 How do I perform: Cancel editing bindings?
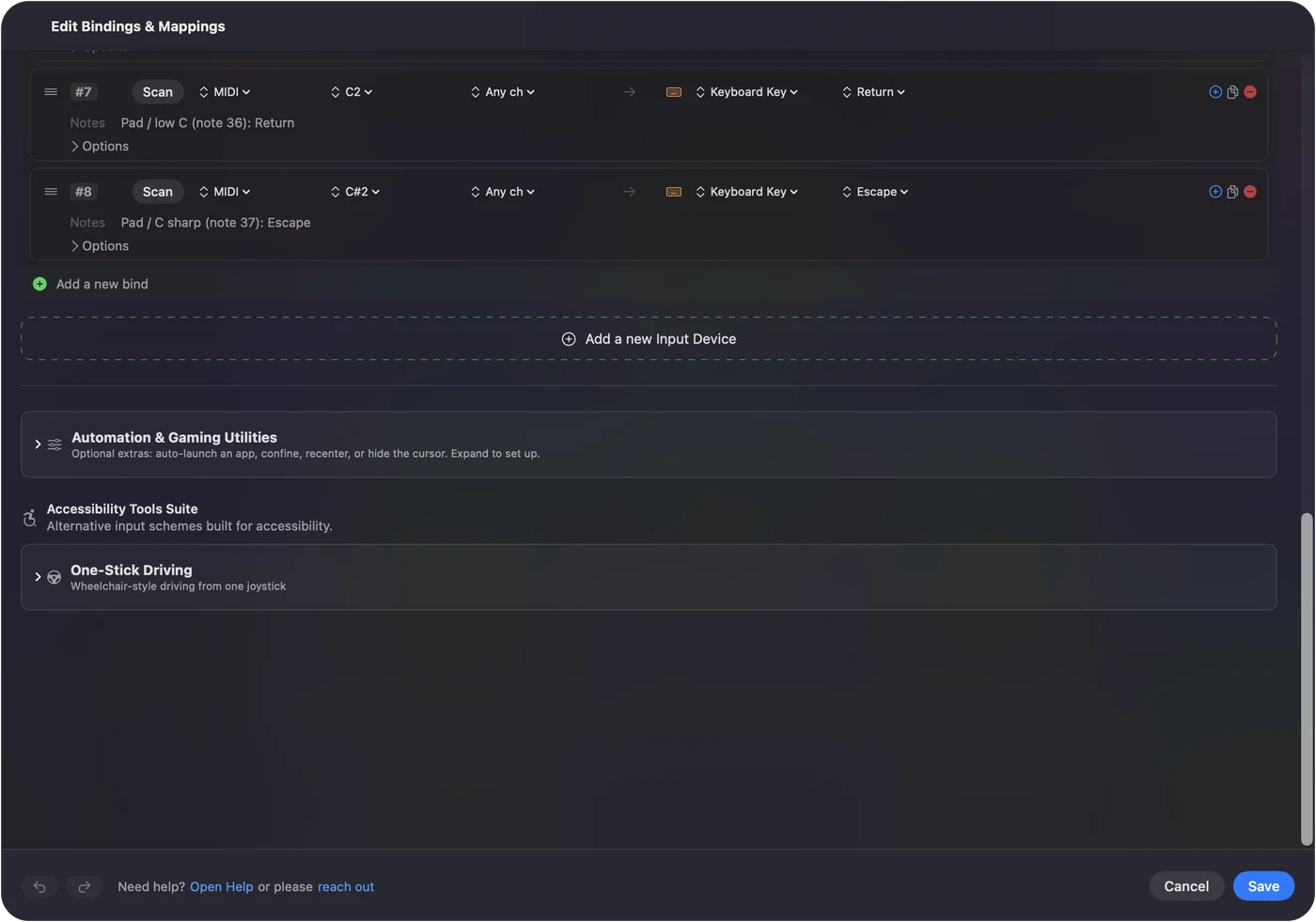[x=1186, y=886]
